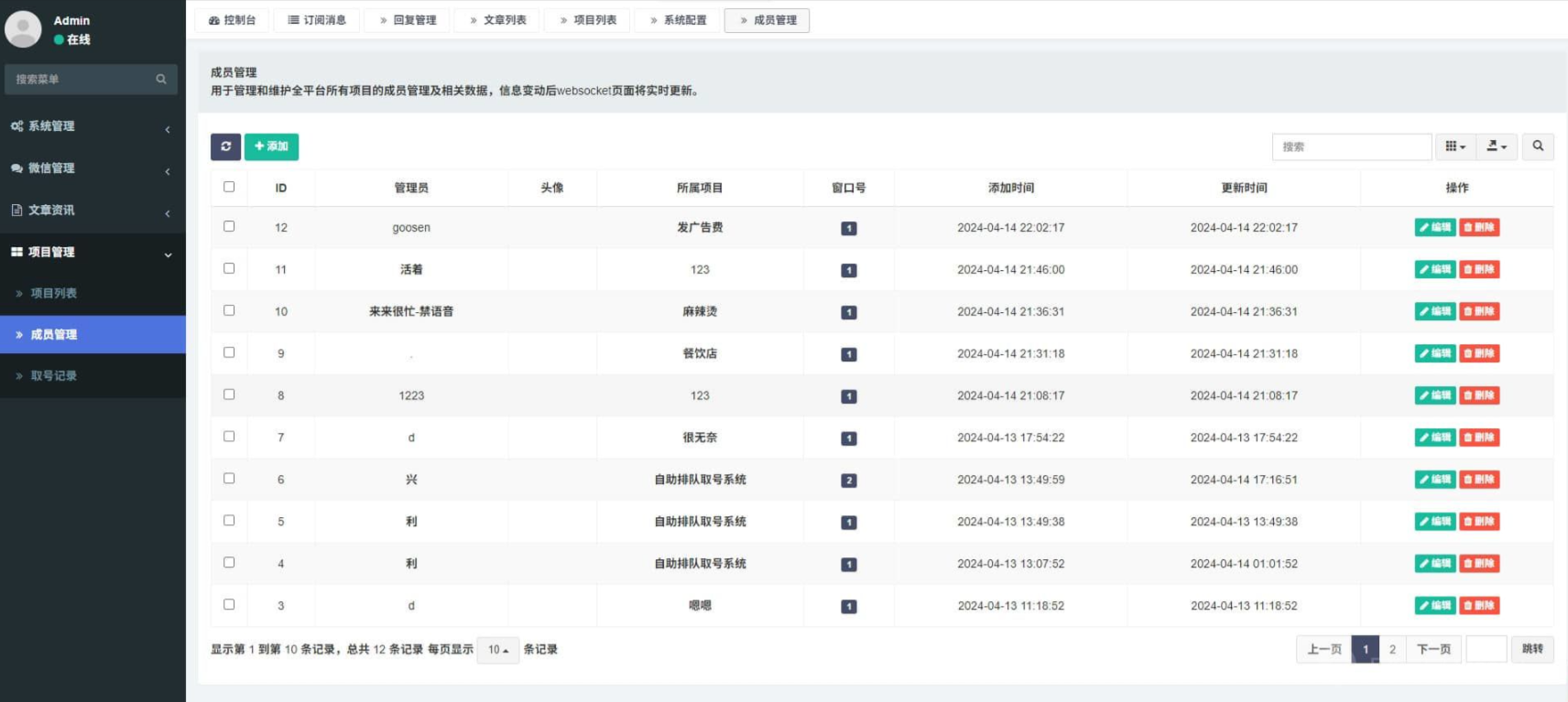This screenshot has width=1568, height=702.
Task: Click window number badge in row ID 6
Action: pos(848,481)
